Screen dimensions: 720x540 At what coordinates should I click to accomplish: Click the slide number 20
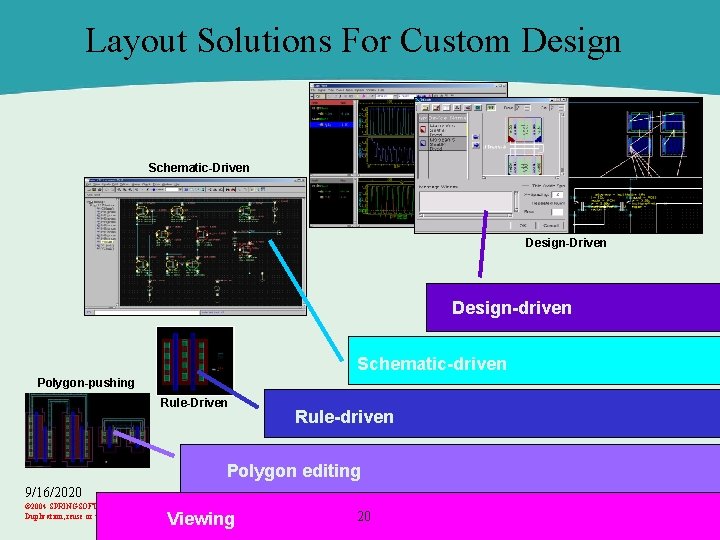[x=364, y=516]
